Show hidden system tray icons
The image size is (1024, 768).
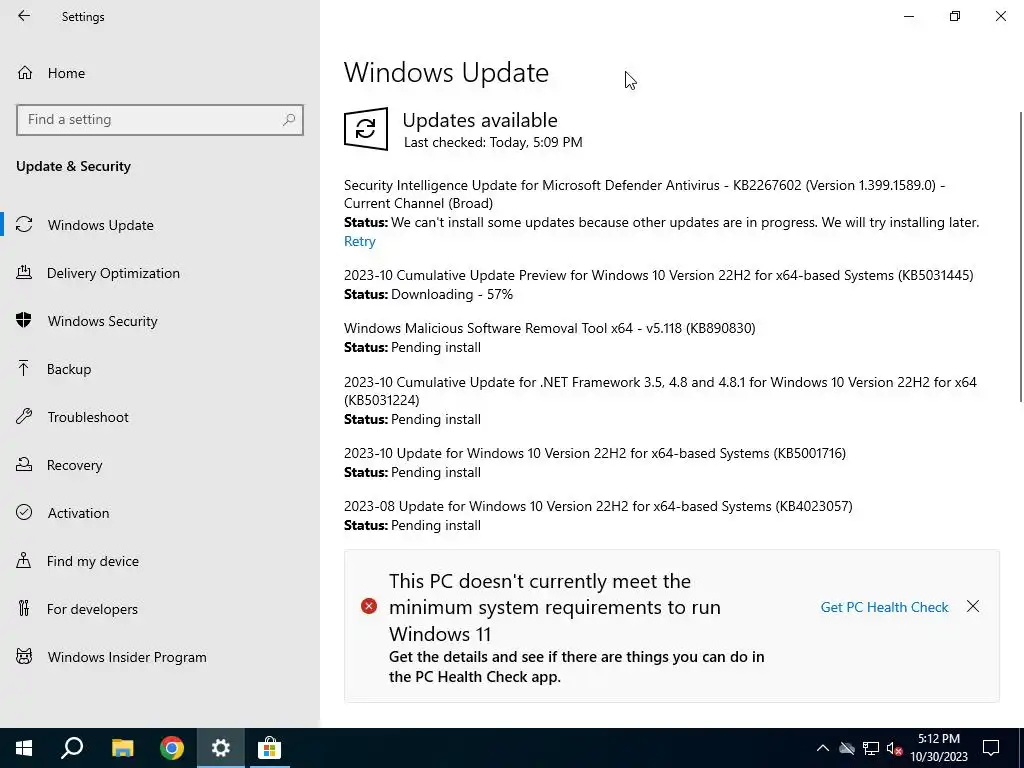[x=823, y=748]
